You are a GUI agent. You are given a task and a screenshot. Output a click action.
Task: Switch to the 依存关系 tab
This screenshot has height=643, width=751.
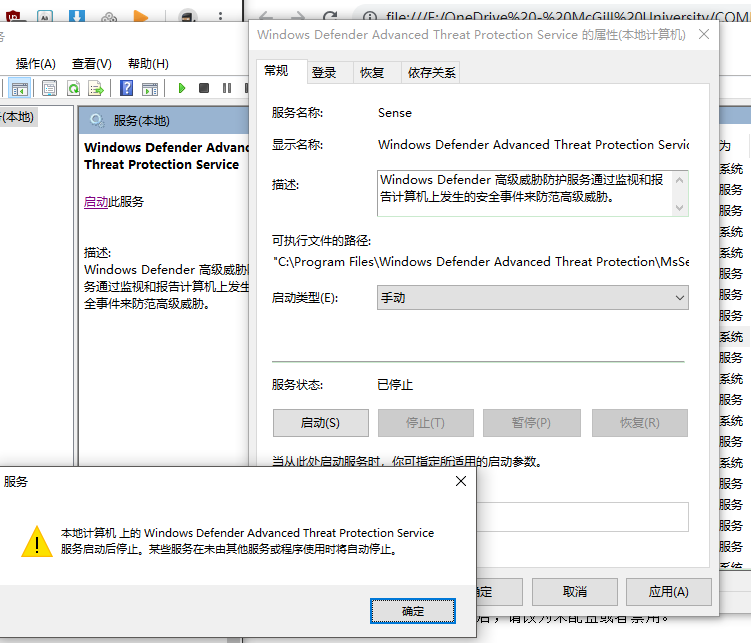click(431, 73)
